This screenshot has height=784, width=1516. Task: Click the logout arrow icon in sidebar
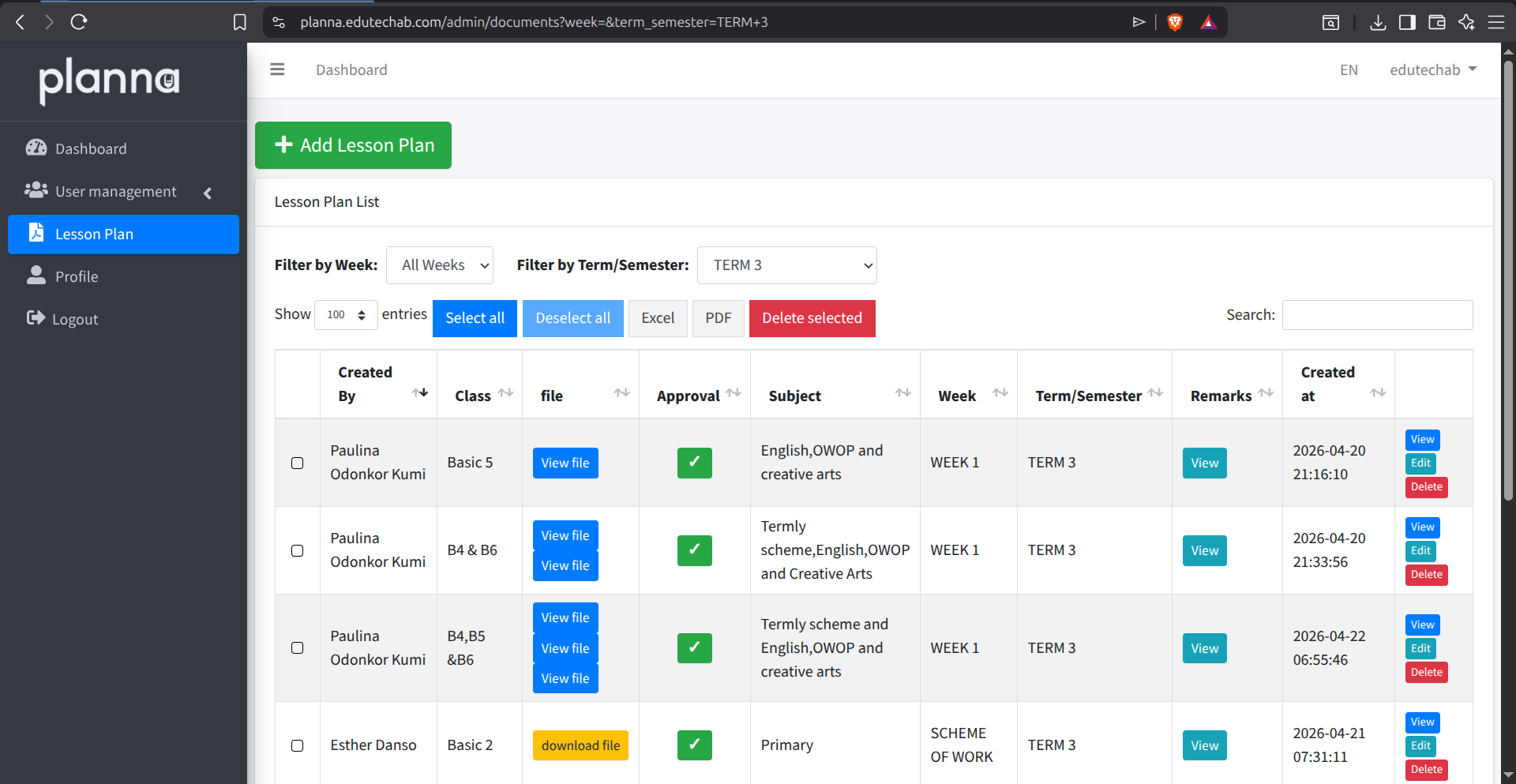point(36,317)
